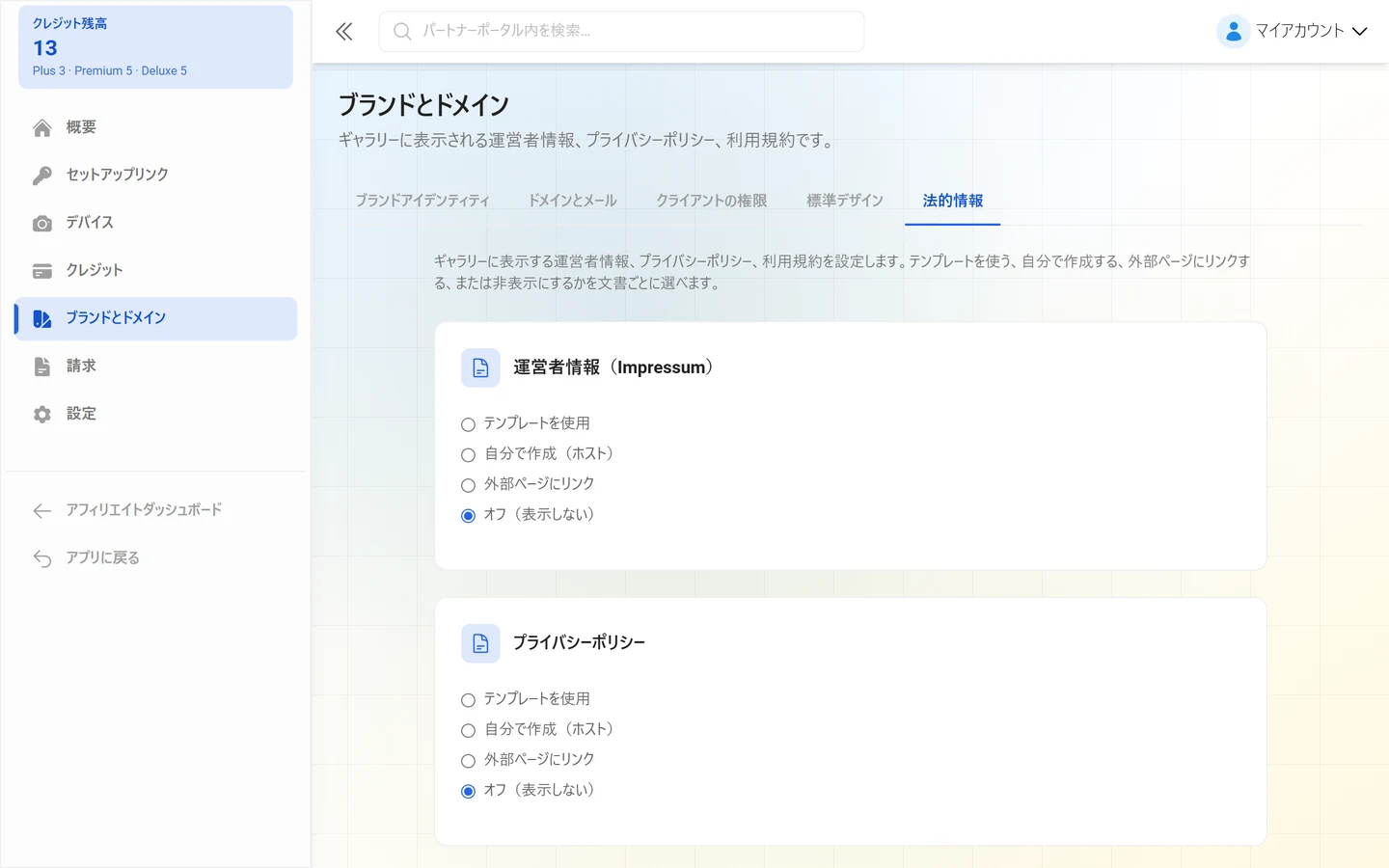Select 自分で作成(ホスト) for プライバシーポリシー
Image resolution: width=1389 pixels, height=868 pixels.
coord(468,730)
